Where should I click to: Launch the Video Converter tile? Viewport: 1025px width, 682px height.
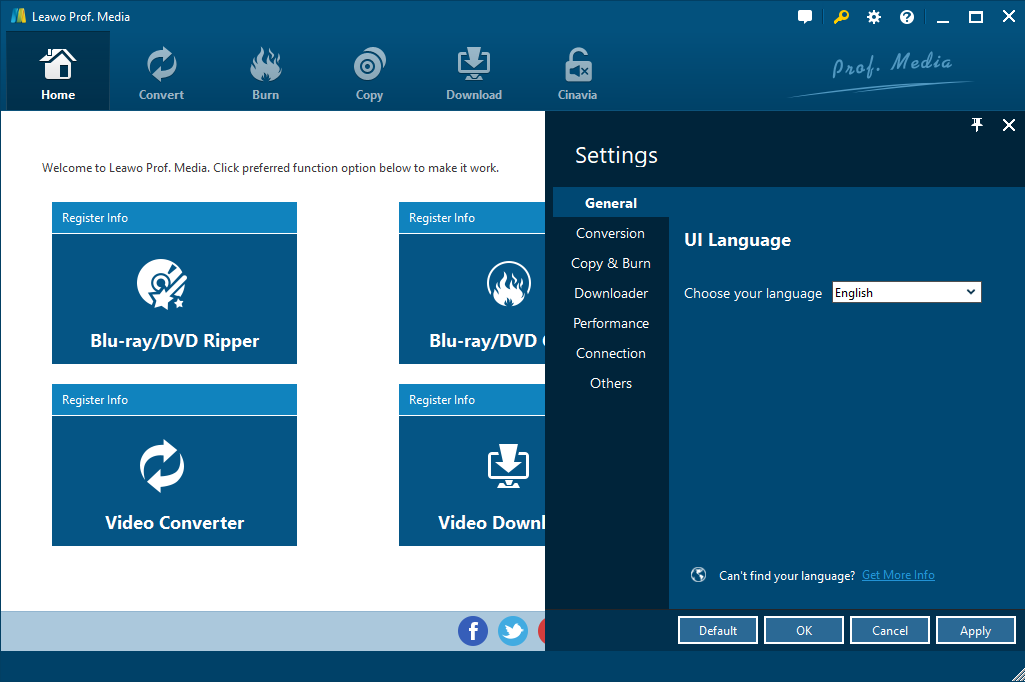(x=174, y=481)
